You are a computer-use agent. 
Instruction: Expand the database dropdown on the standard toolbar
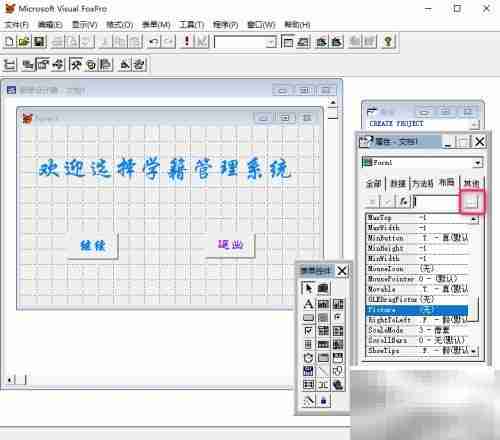click(272, 42)
